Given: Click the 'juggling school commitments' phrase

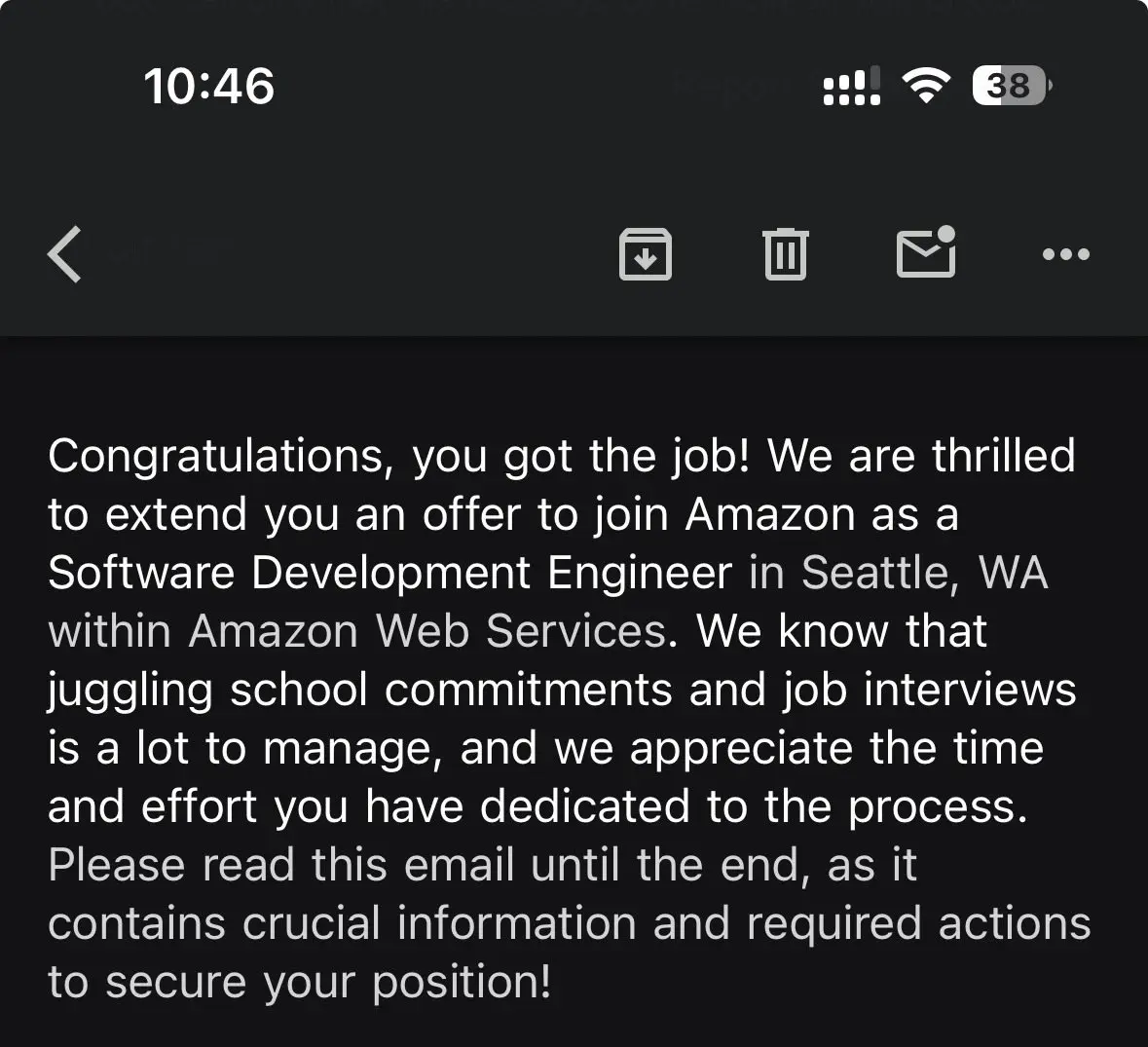Looking at the screenshot, I should coord(360,690).
